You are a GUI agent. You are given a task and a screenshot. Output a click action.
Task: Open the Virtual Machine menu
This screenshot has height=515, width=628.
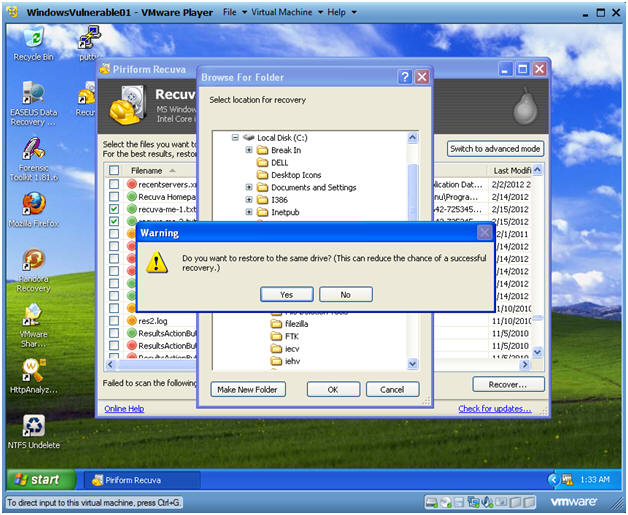287,12
